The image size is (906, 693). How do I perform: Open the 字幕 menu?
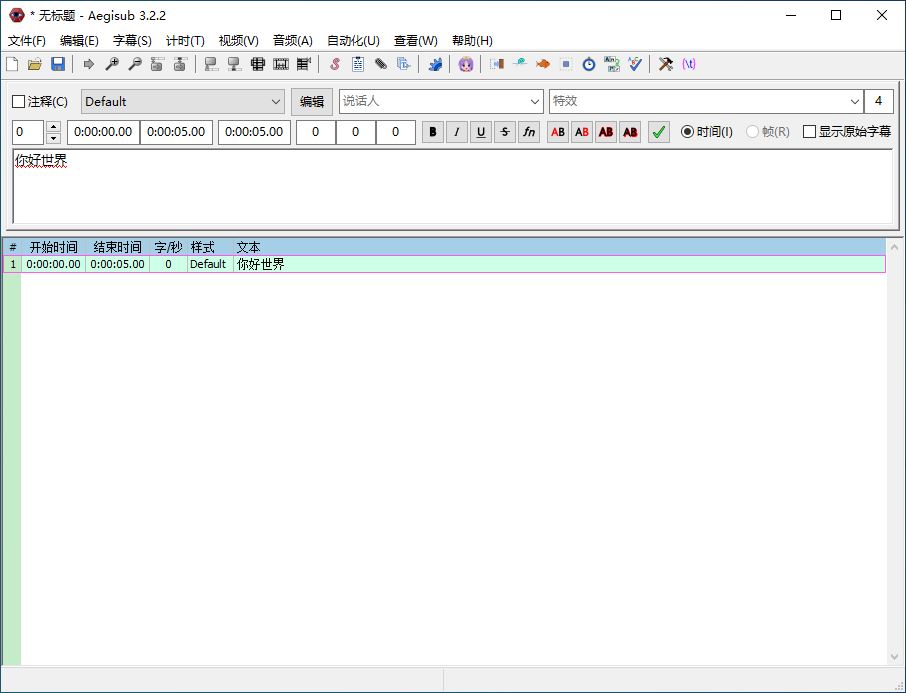pyautogui.click(x=131, y=41)
